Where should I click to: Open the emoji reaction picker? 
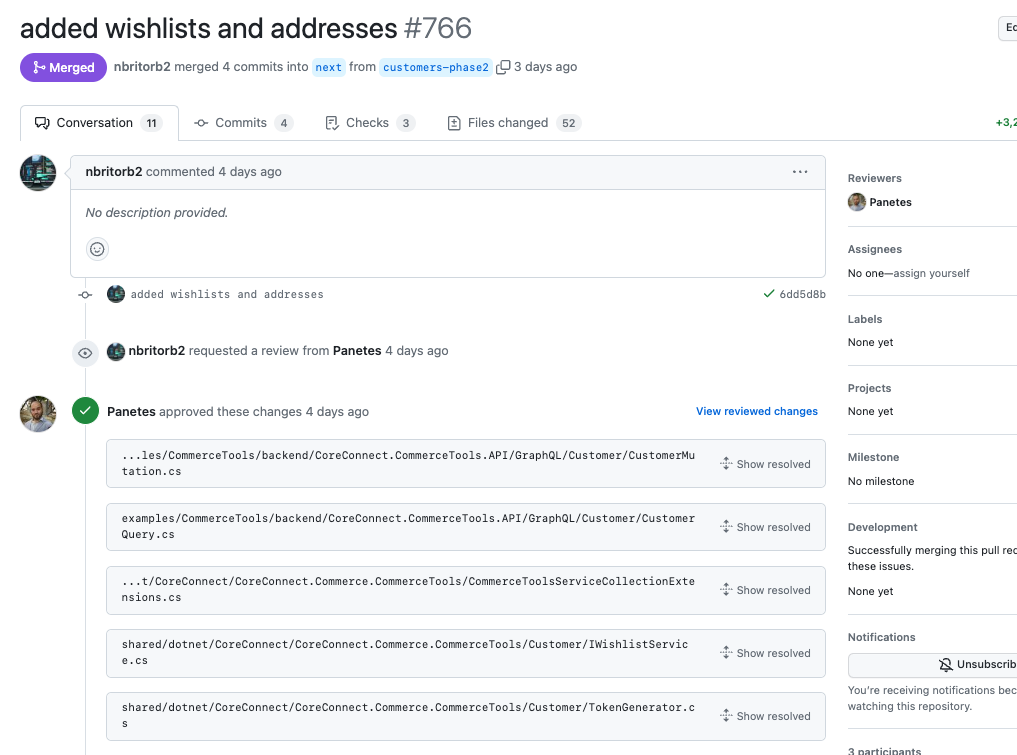pos(97,249)
